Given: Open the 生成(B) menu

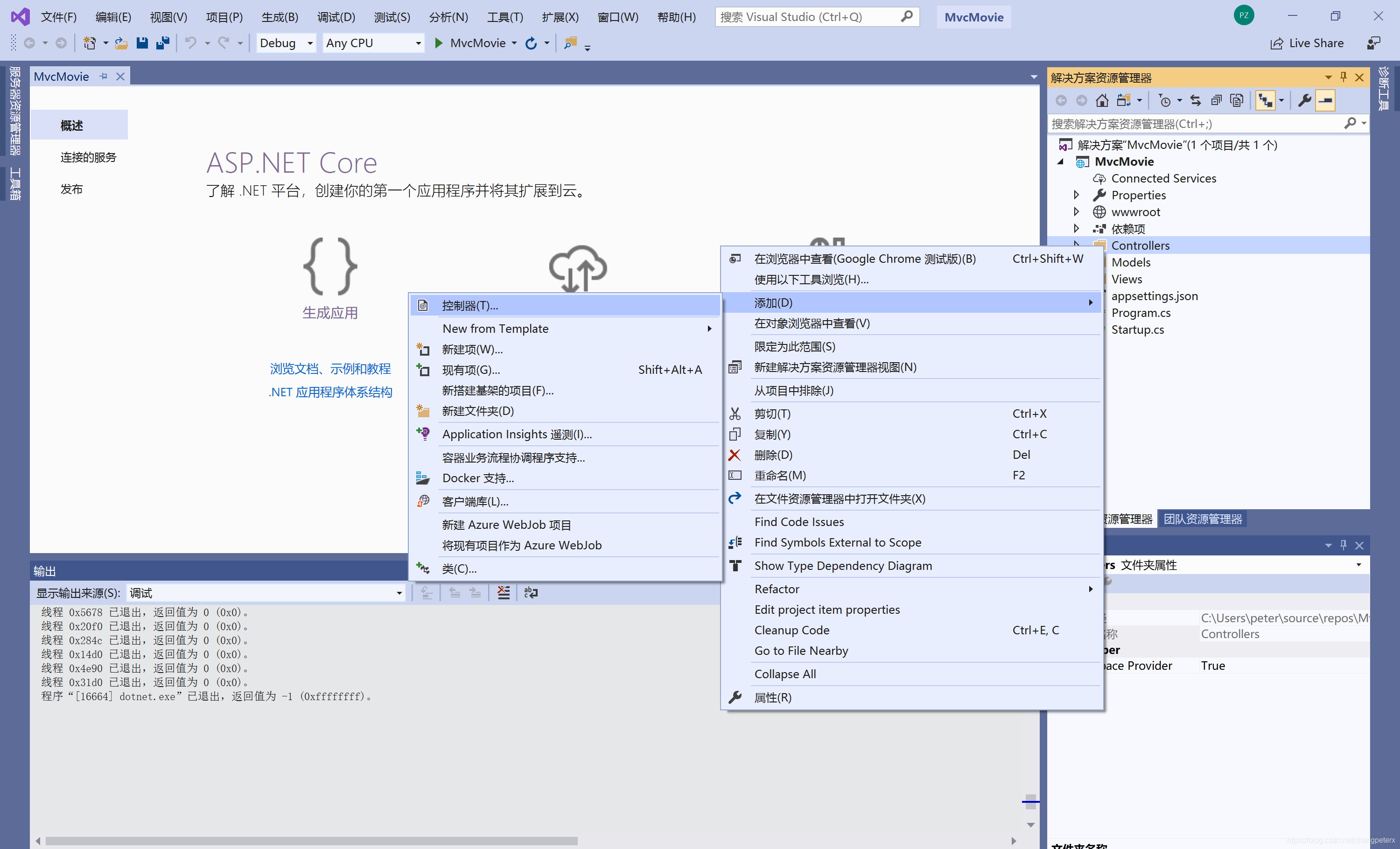Looking at the screenshot, I should click(279, 17).
